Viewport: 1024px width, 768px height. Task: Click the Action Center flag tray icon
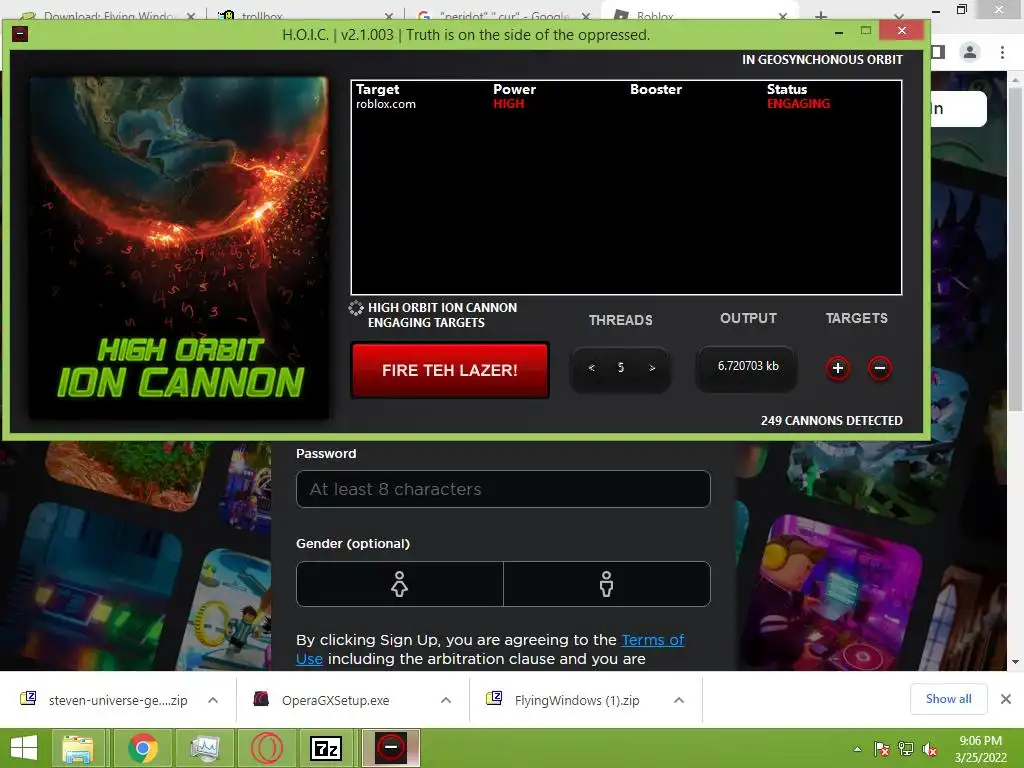click(x=882, y=749)
